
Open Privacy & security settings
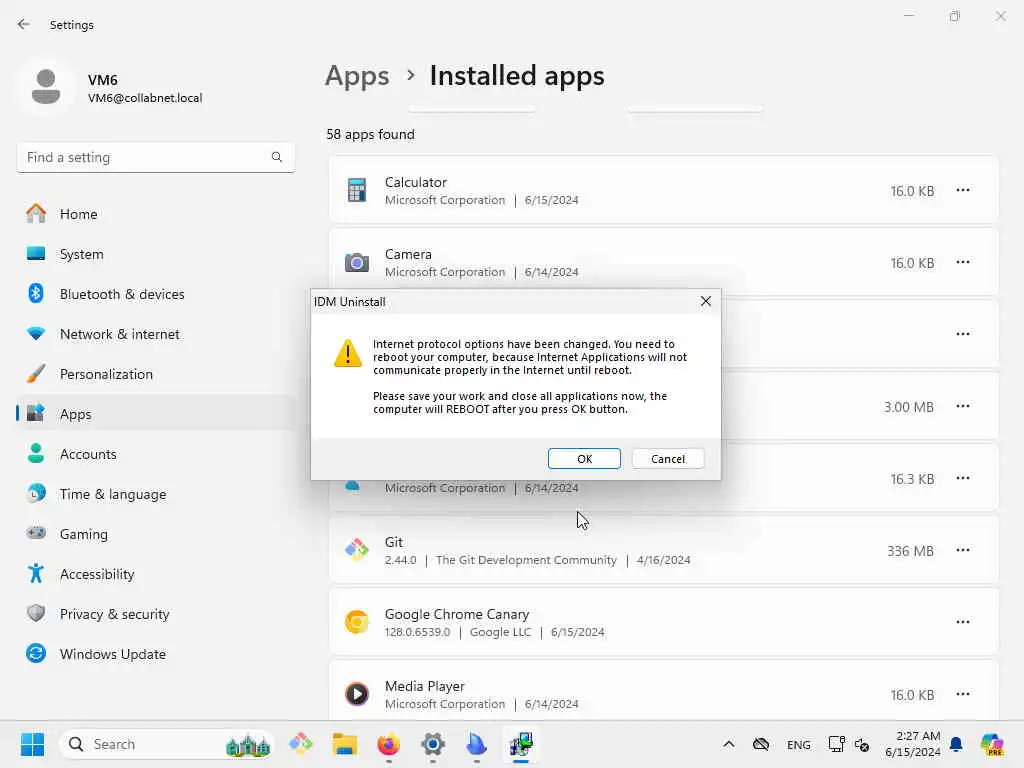(x=155, y=614)
